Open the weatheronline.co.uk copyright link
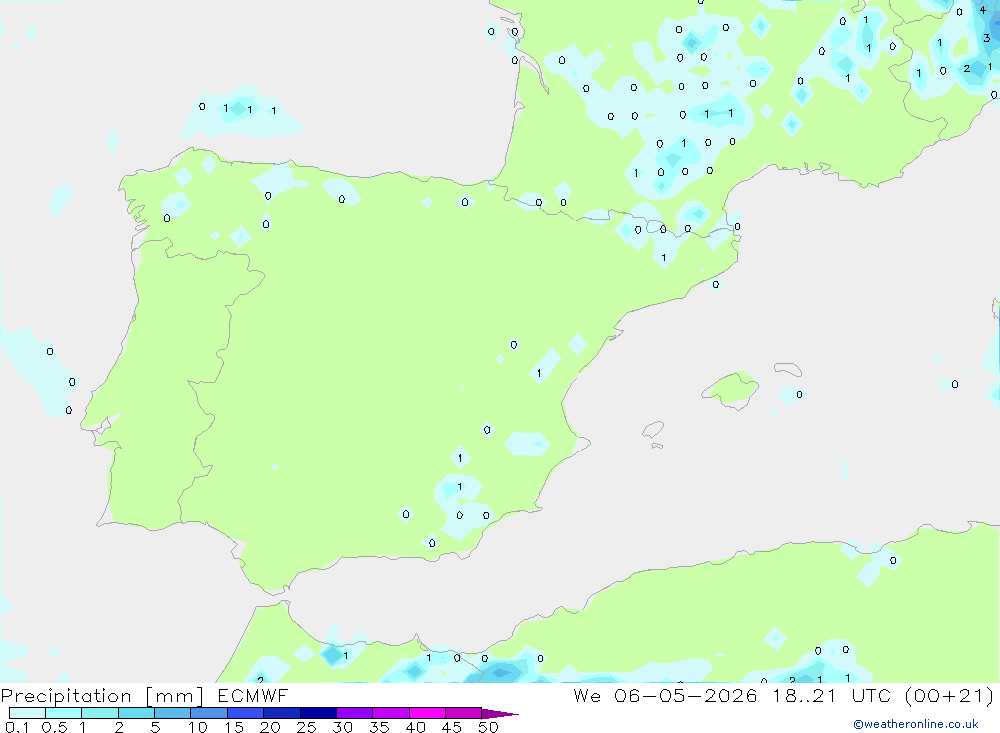 click(916, 724)
